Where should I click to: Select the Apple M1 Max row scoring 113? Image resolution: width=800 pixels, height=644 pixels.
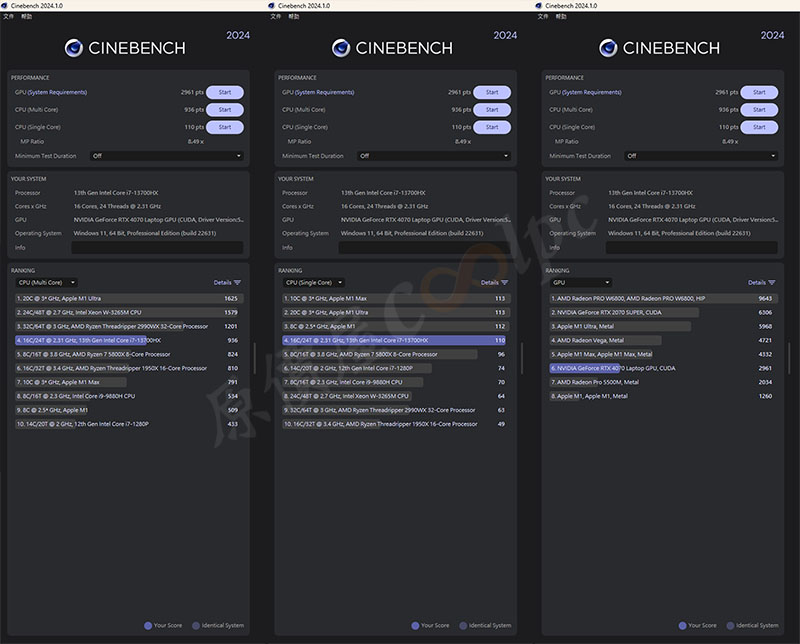point(396,299)
